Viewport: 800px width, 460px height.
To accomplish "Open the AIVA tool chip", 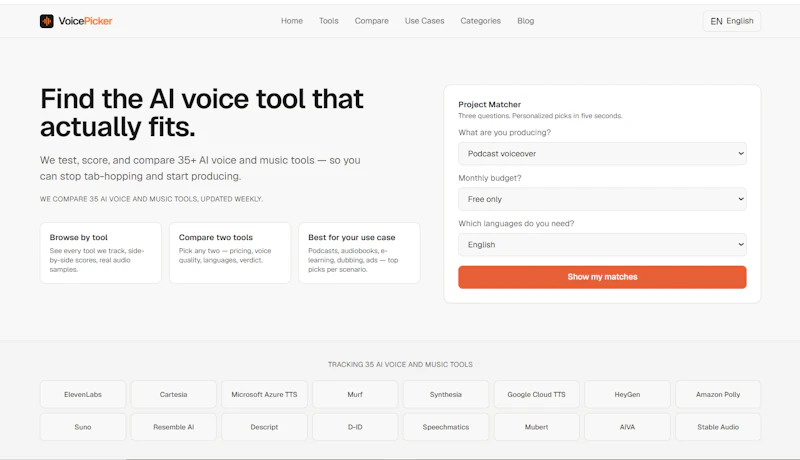I will [x=627, y=427].
